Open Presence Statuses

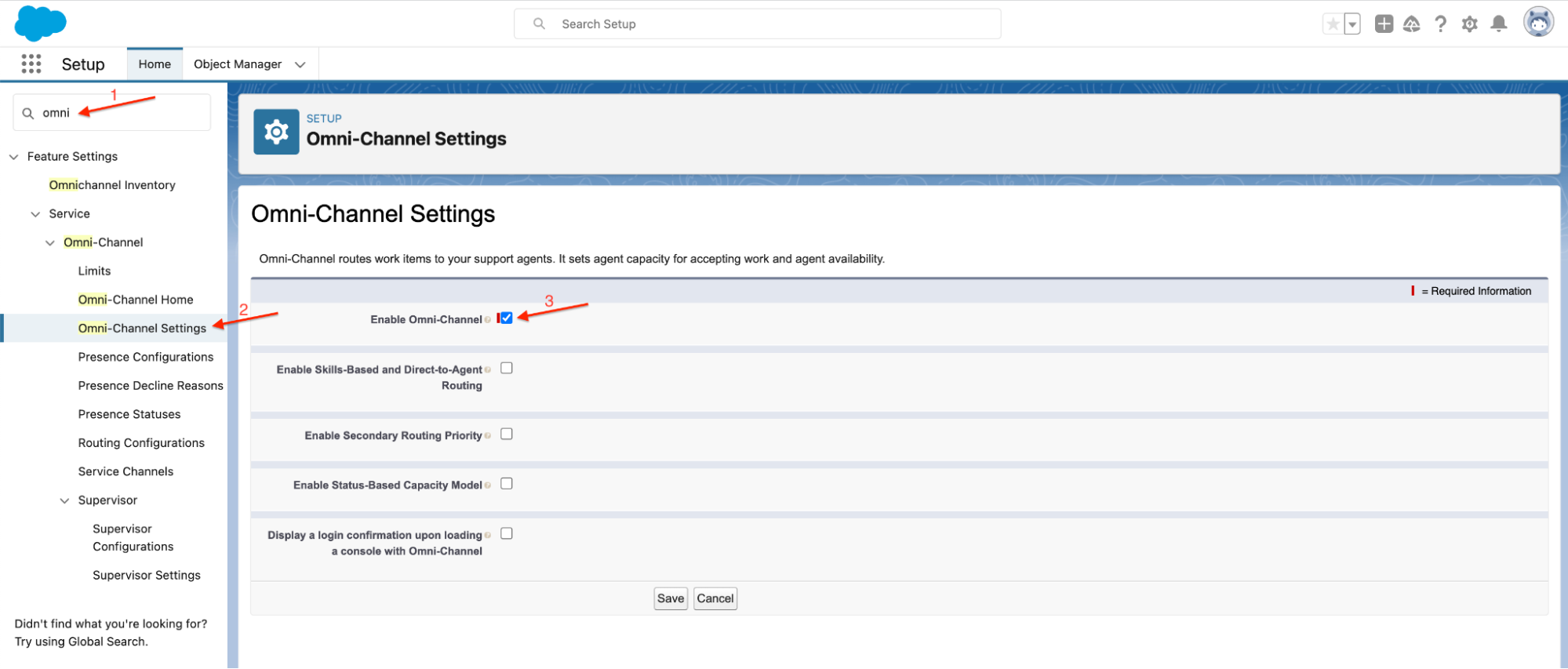tap(129, 414)
